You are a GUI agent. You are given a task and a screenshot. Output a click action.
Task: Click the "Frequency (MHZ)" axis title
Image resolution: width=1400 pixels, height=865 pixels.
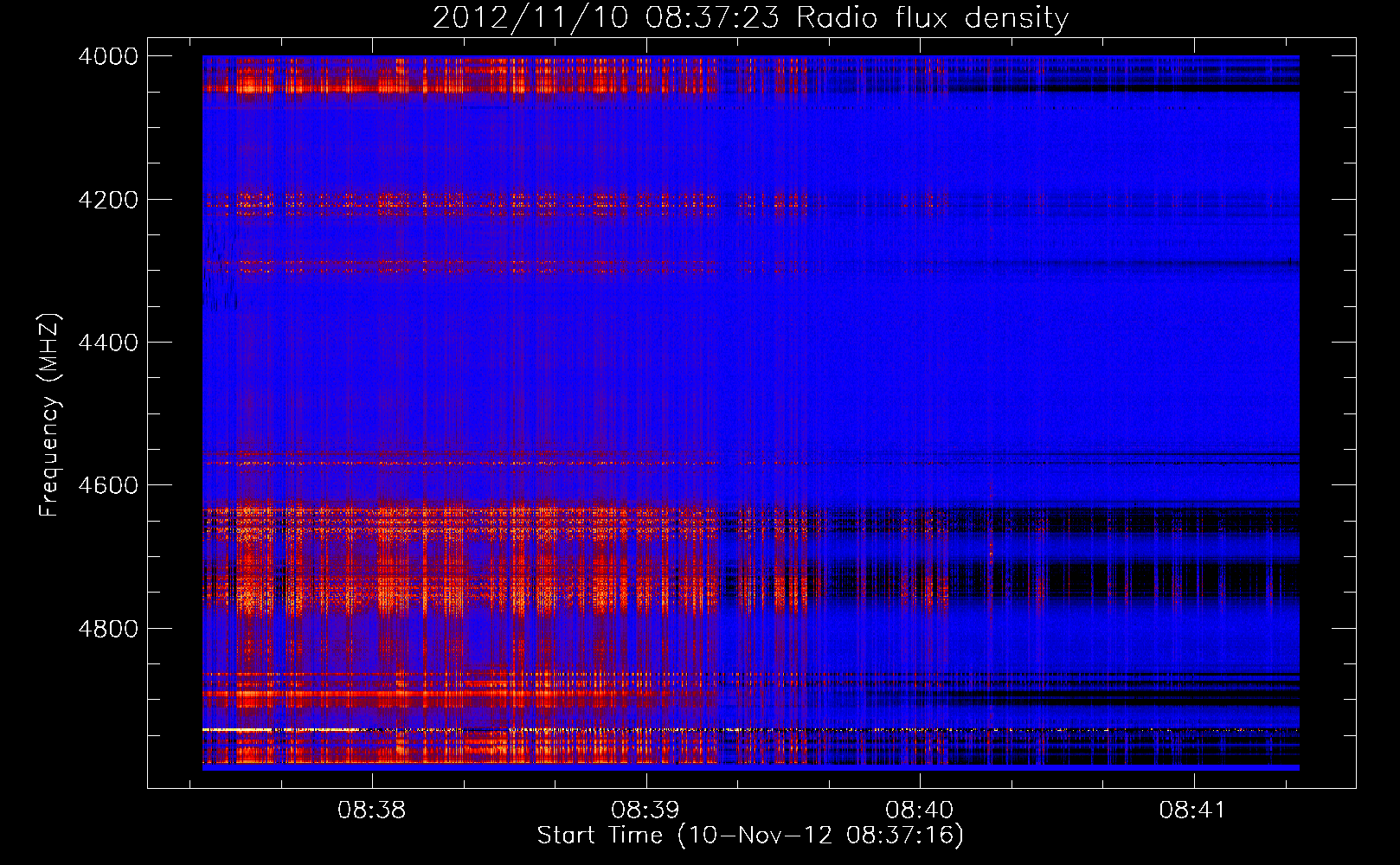[x=49, y=415]
